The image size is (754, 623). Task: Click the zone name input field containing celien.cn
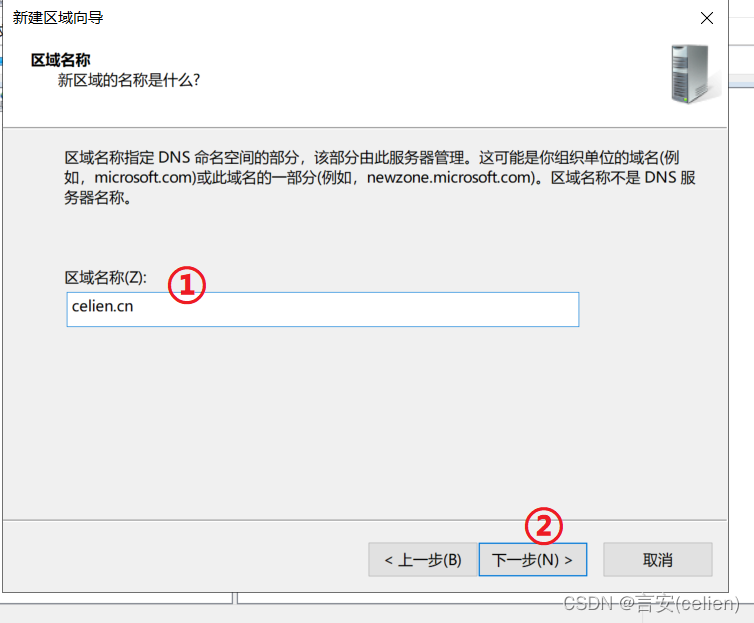323,309
